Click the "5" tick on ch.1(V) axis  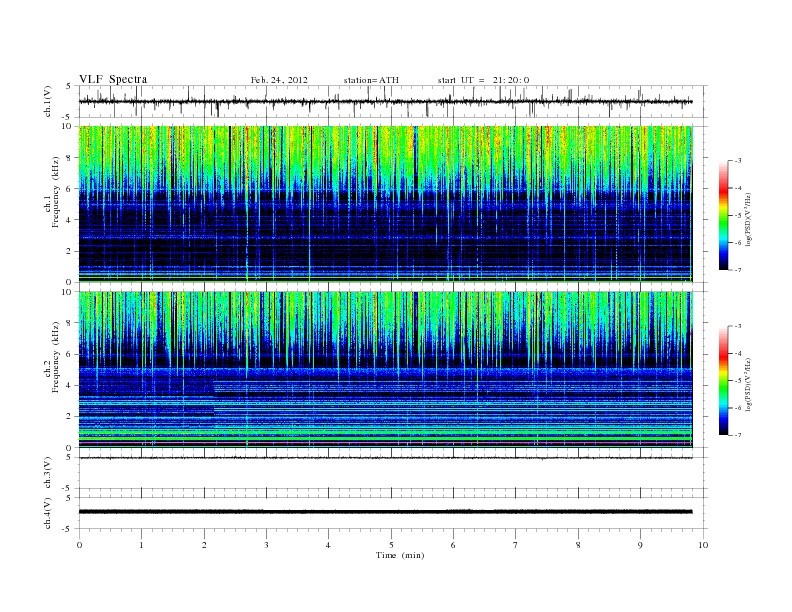(69, 86)
